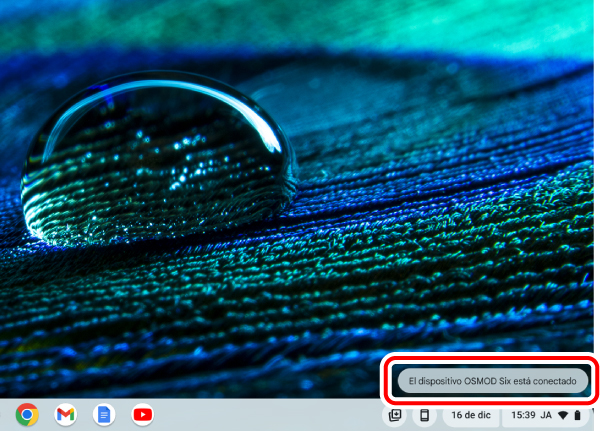
Task: Click the battery status icon
Action: [577, 415]
